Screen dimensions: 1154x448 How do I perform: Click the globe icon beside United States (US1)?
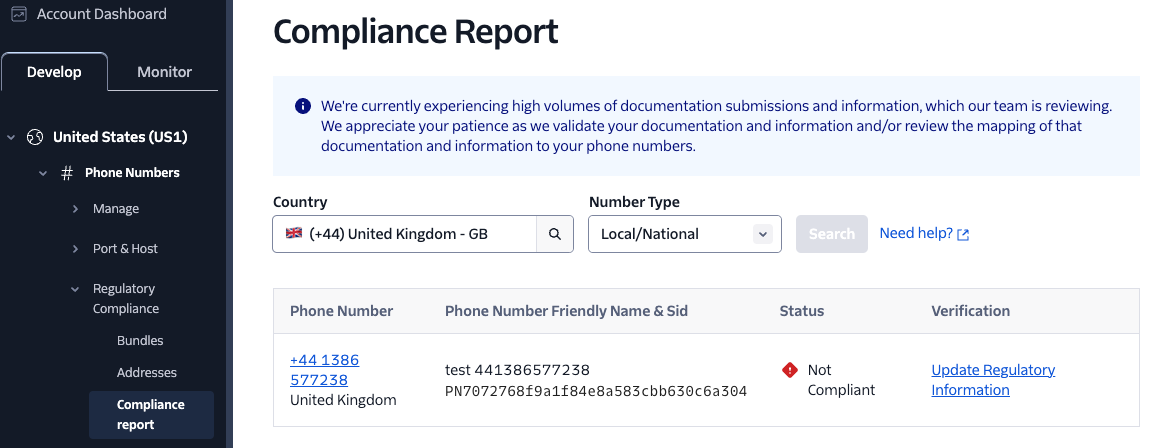[x=35, y=137]
